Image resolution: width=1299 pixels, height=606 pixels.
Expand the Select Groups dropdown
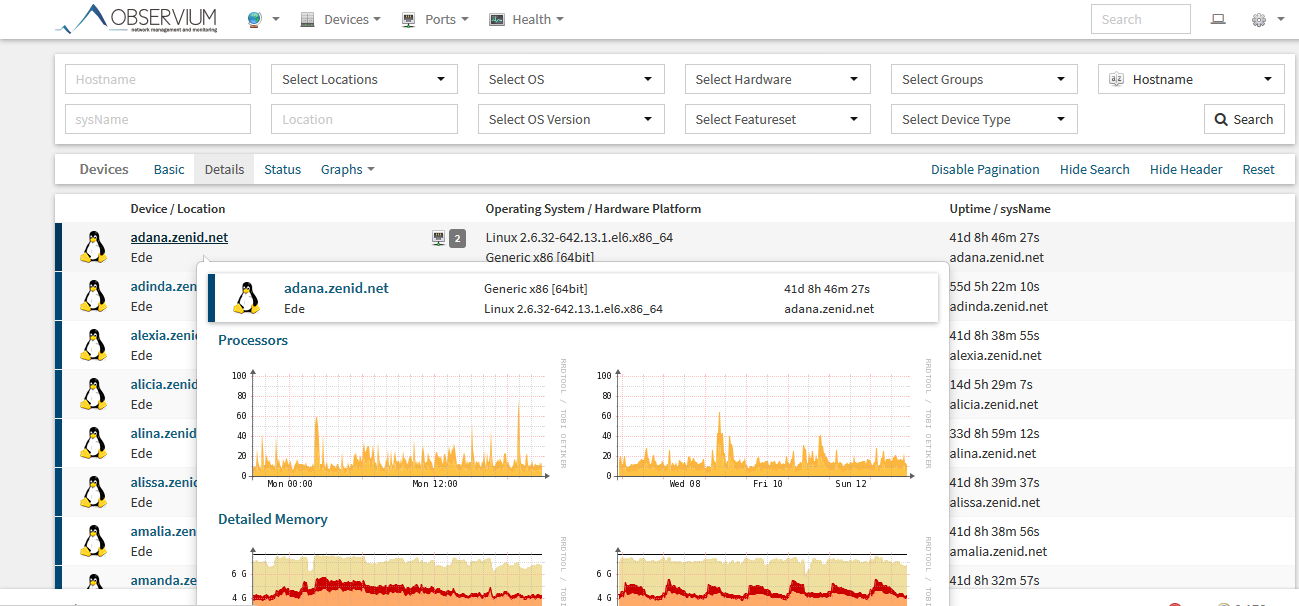(x=984, y=79)
